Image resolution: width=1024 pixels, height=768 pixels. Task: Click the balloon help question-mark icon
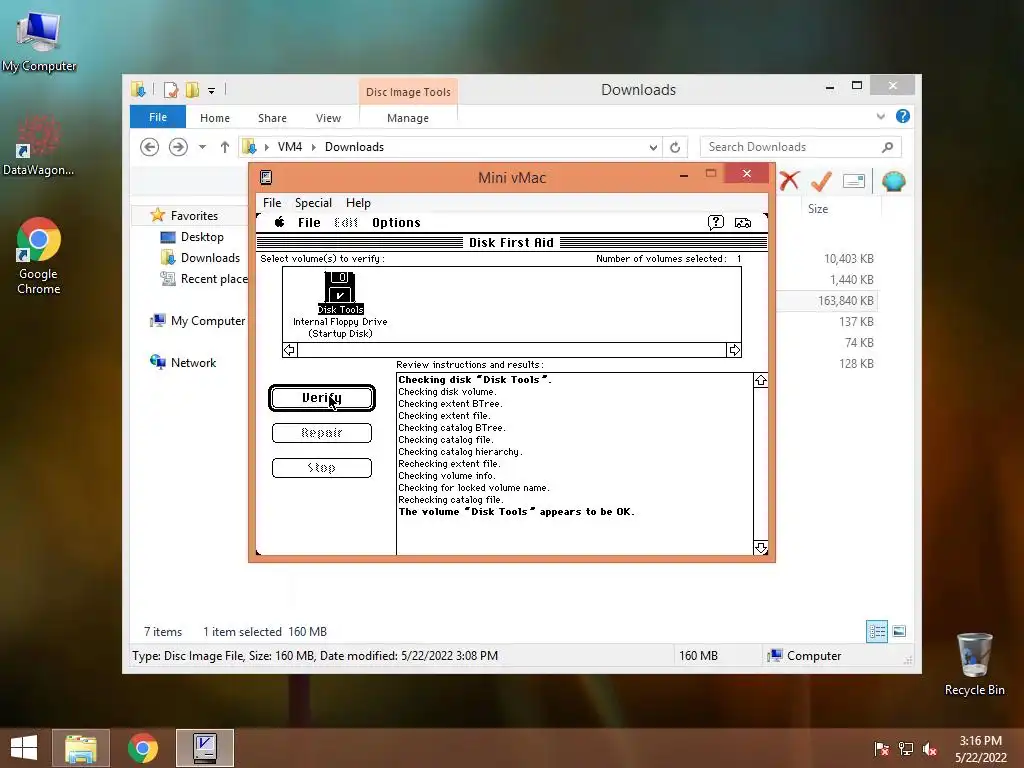tap(716, 223)
